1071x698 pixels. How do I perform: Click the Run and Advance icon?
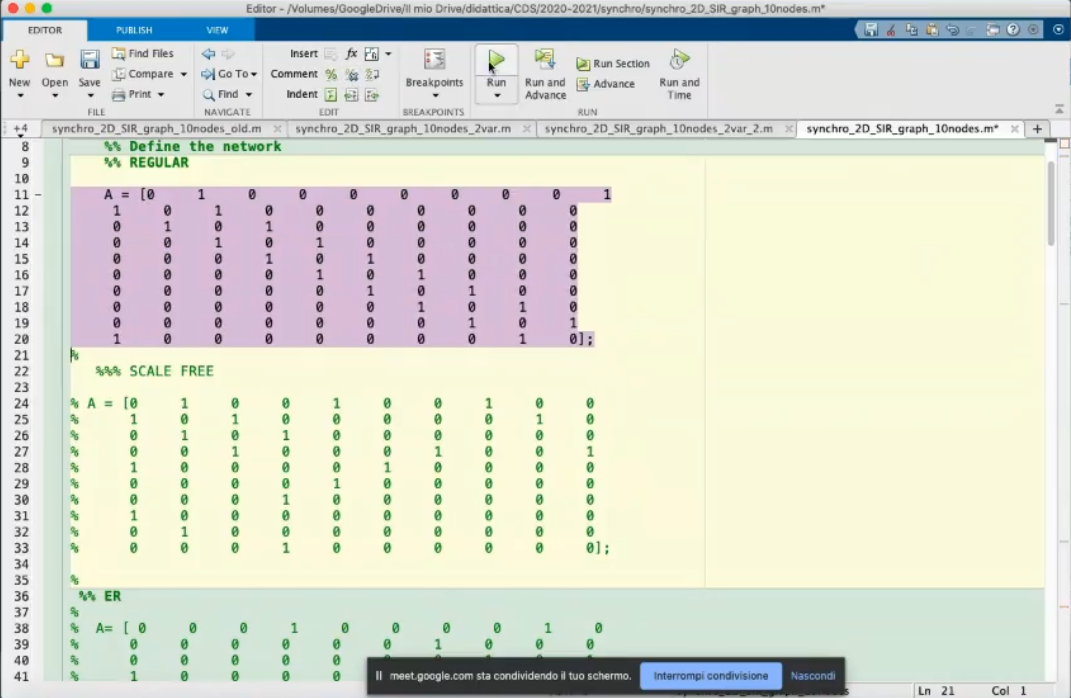[545, 60]
